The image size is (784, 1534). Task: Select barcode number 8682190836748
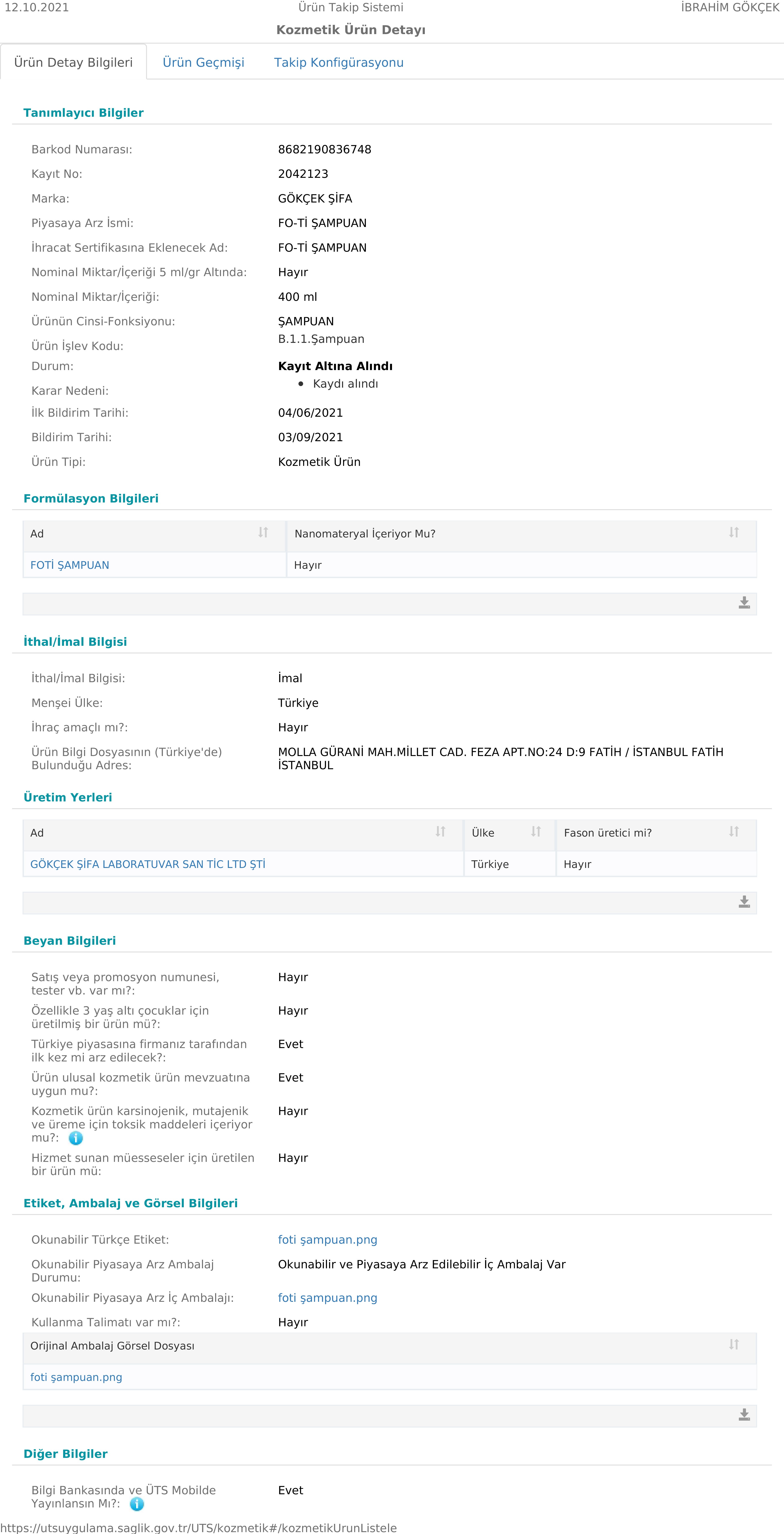coord(324,150)
